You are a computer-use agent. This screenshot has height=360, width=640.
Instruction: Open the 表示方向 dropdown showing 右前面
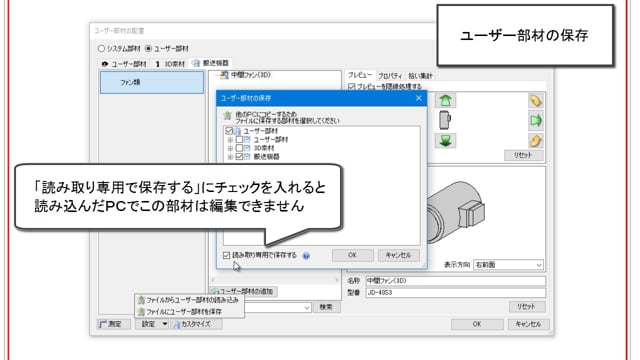(508, 265)
